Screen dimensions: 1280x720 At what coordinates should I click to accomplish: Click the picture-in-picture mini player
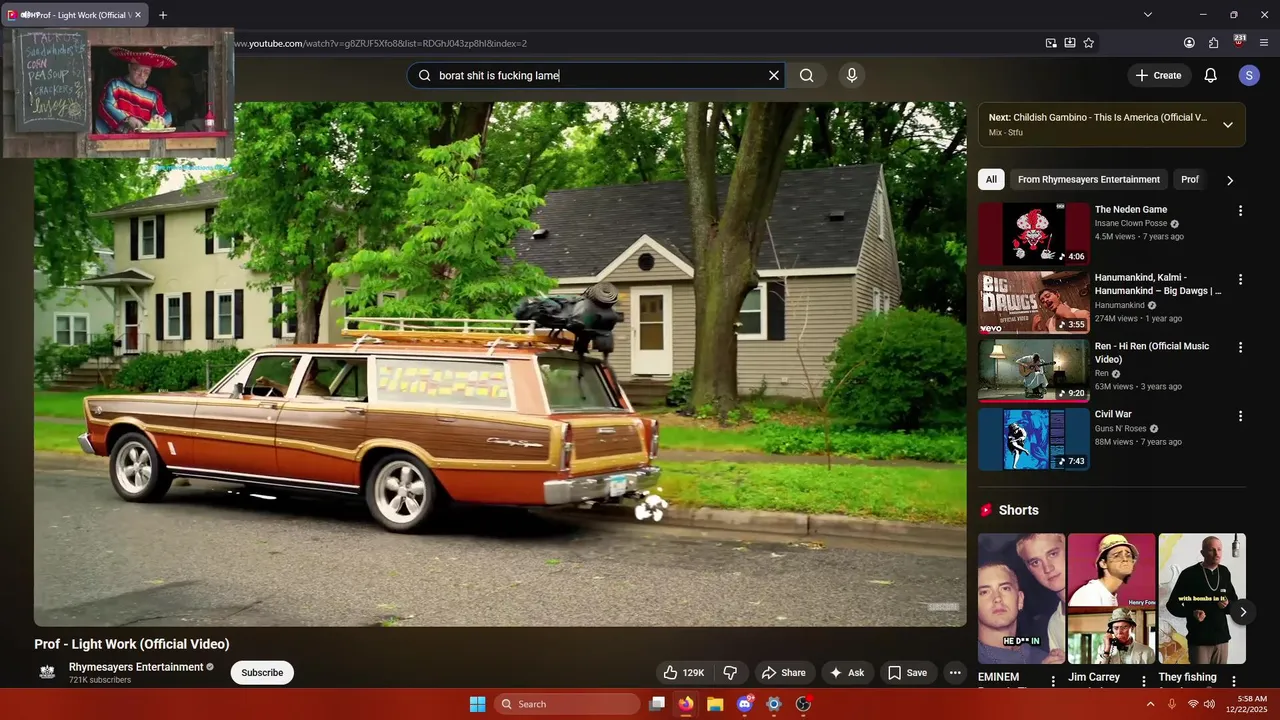pos(118,93)
